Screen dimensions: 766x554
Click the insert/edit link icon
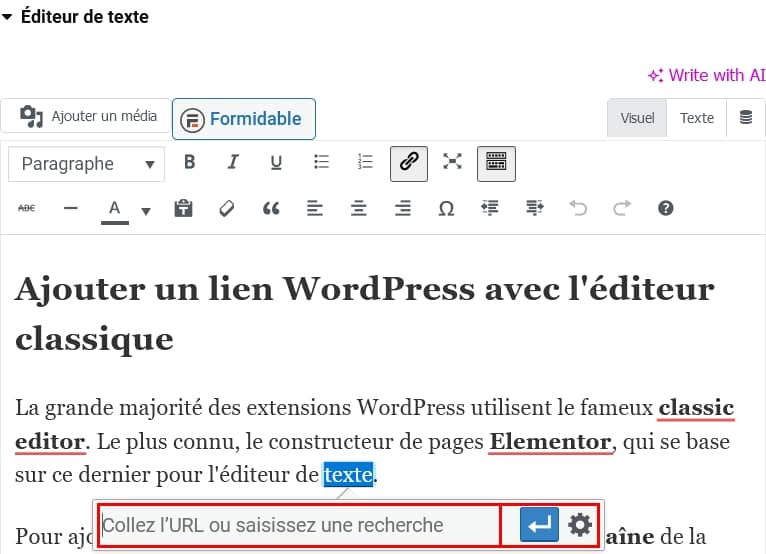[409, 164]
